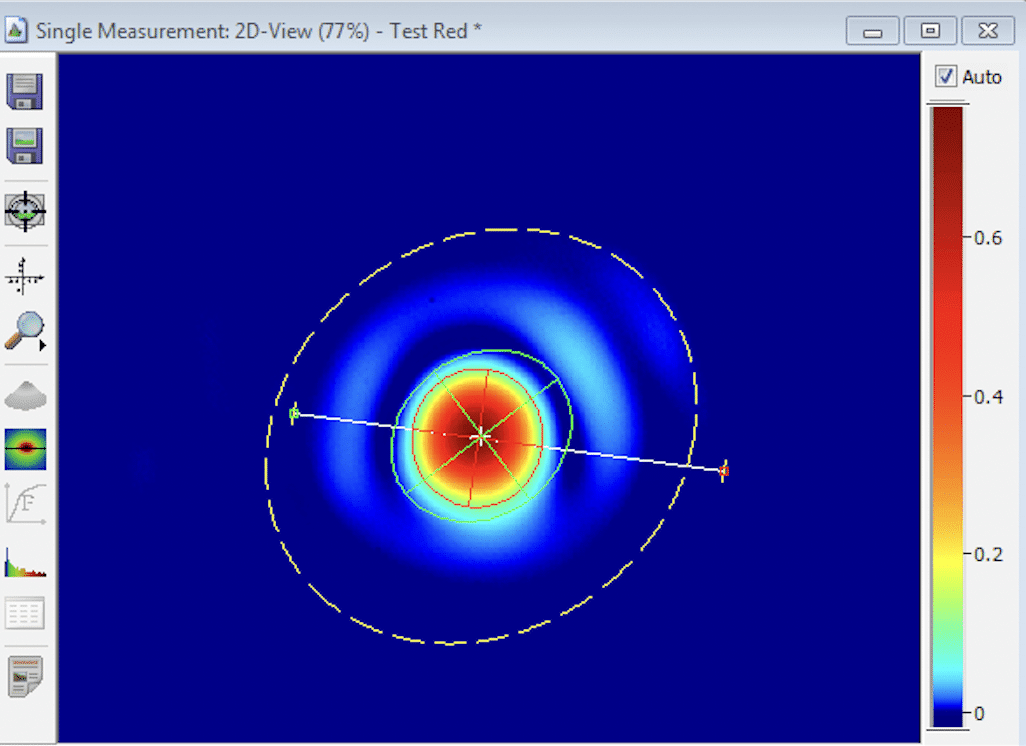The width and height of the screenshot is (1026, 746).
Task: Click the 0.6 scale label
Action: click(988, 238)
